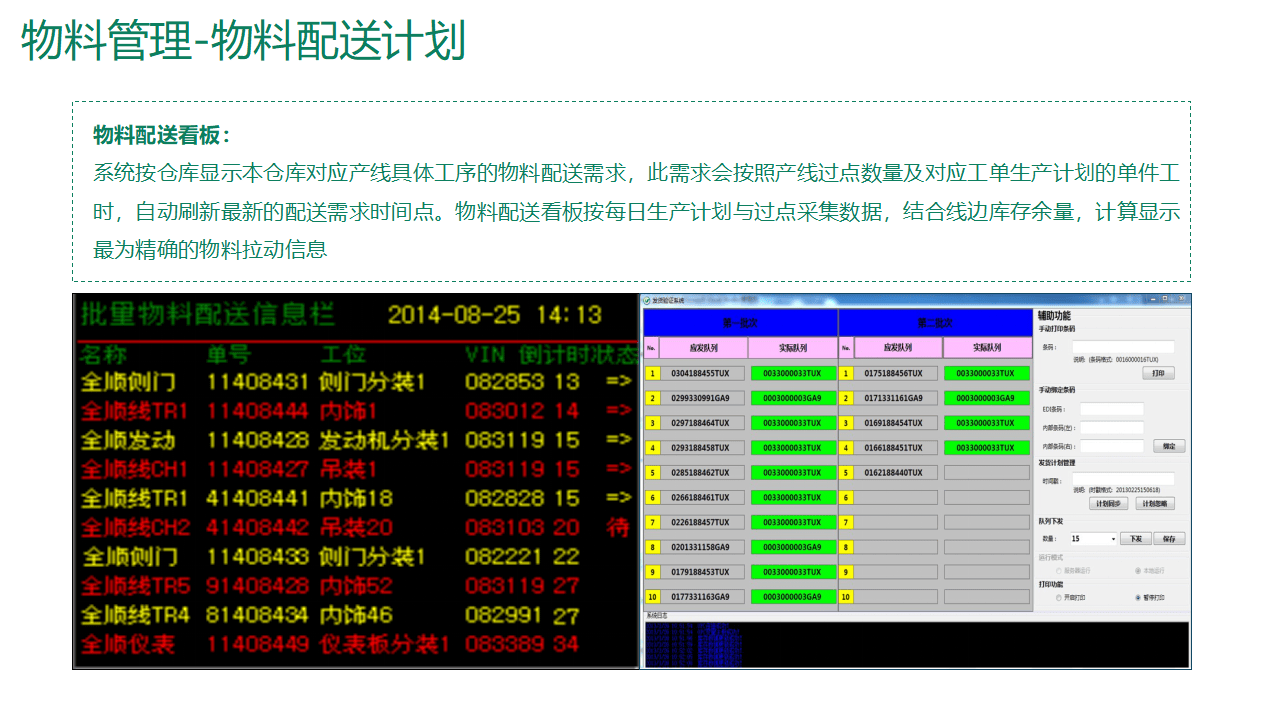This screenshot has height=720, width=1280.
Task: Select second batch cell 0169188454TUX
Action: coord(895,423)
